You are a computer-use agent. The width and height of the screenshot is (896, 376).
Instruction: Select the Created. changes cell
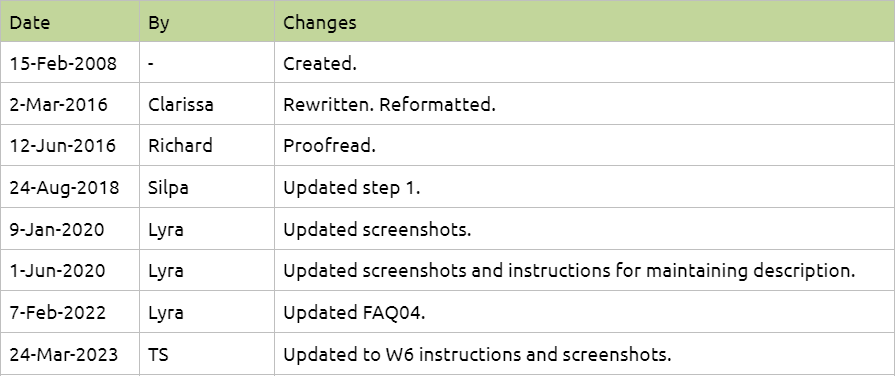click(585, 63)
